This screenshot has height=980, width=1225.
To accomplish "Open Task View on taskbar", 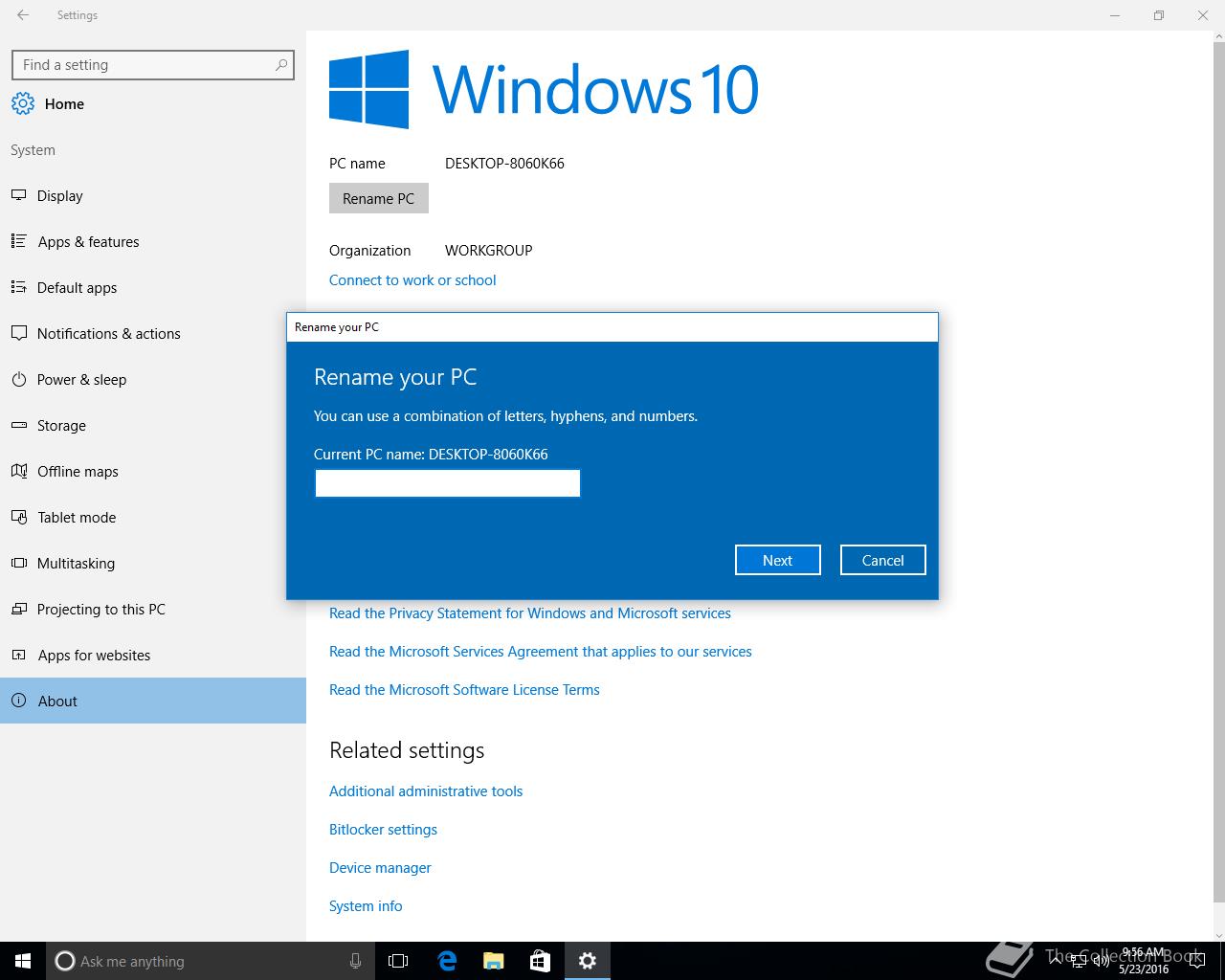I will coord(398,961).
